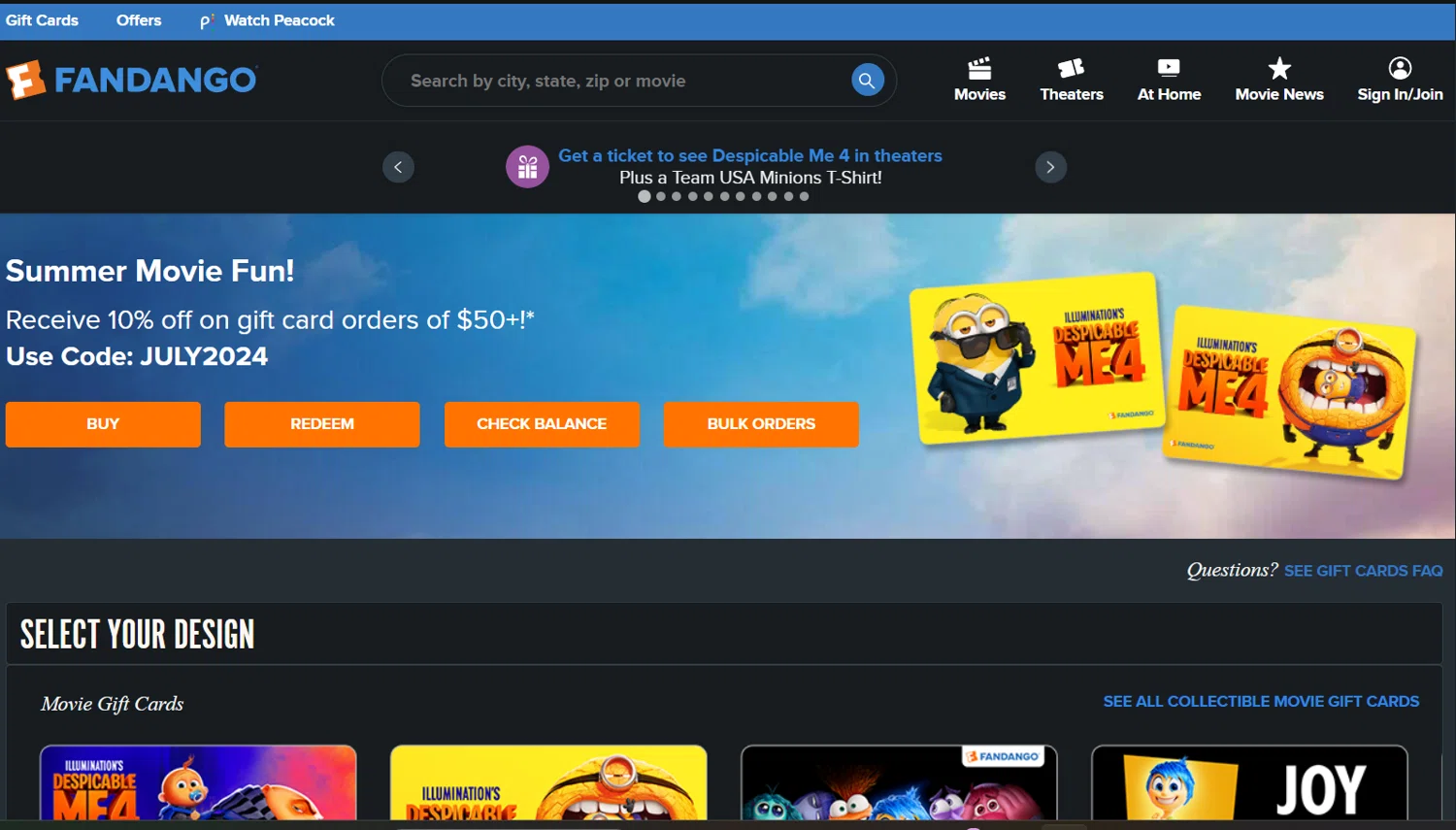This screenshot has width=1456, height=830.
Task: Click the Minion in suit banner gift card
Action: (x=1039, y=359)
